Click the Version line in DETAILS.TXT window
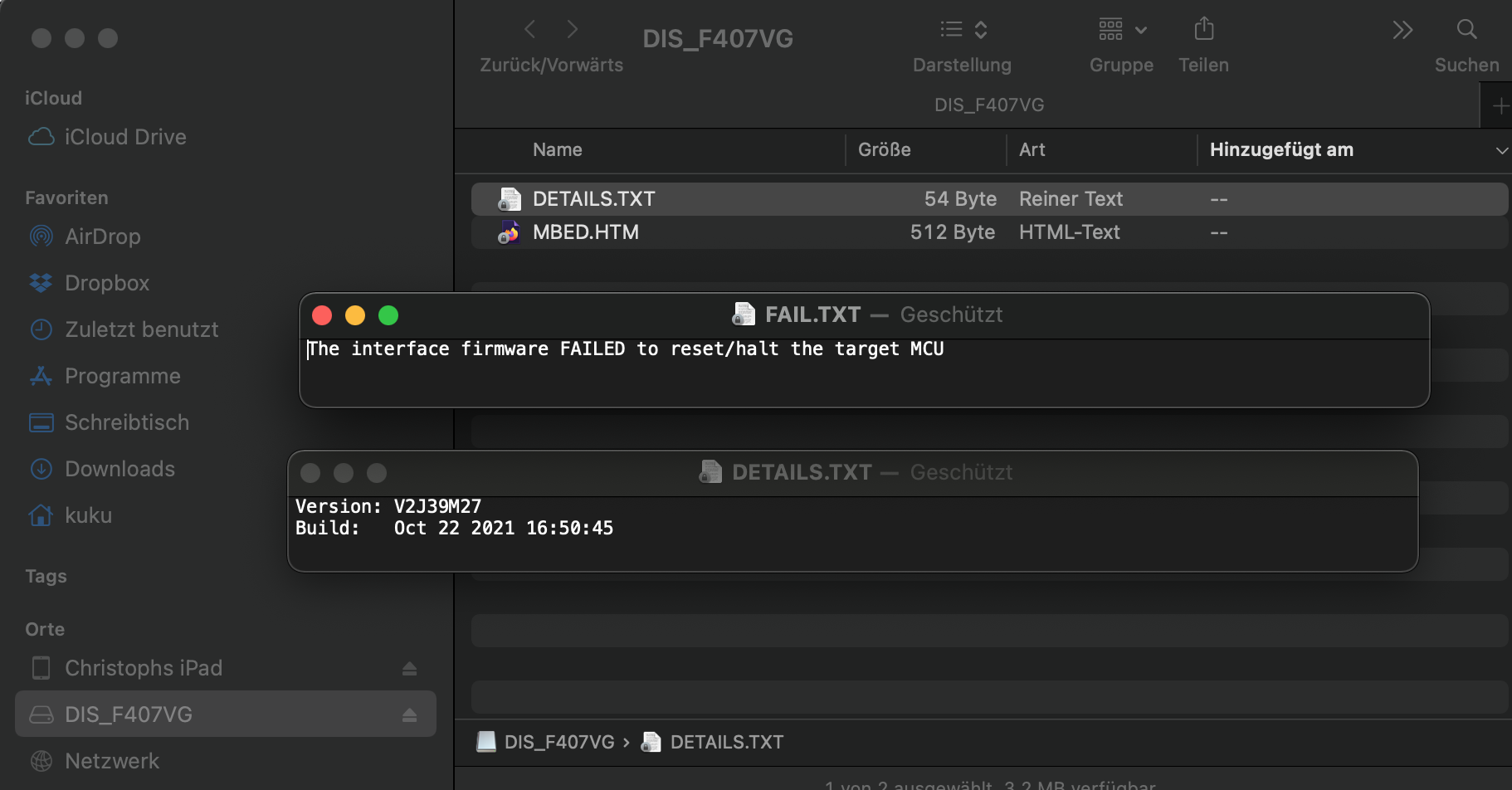The image size is (1512, 790). click(x=388, y=506)
